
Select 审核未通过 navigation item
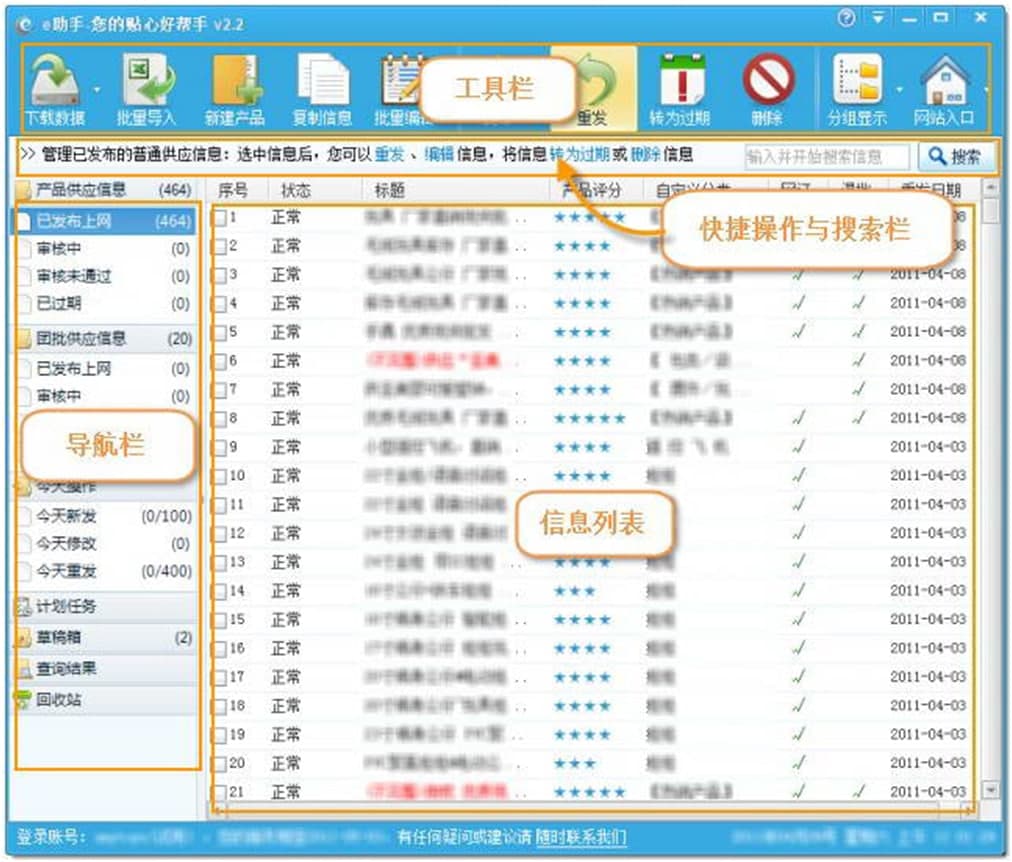(x=105, y=276)
